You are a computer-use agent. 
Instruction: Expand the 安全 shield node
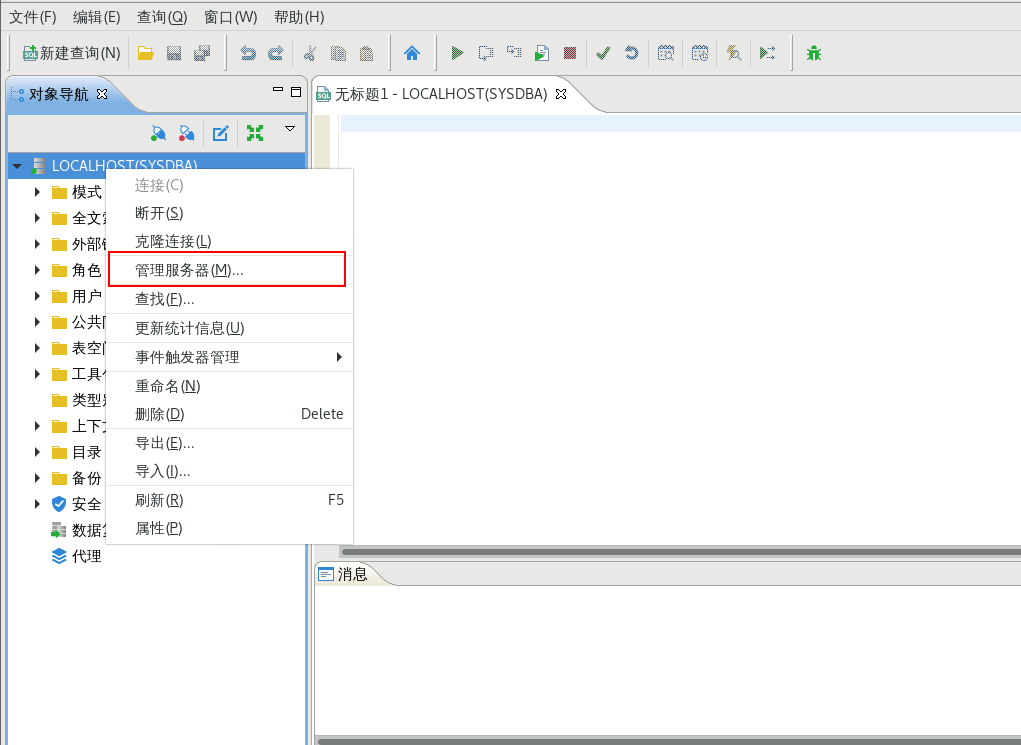pos(37,504)
